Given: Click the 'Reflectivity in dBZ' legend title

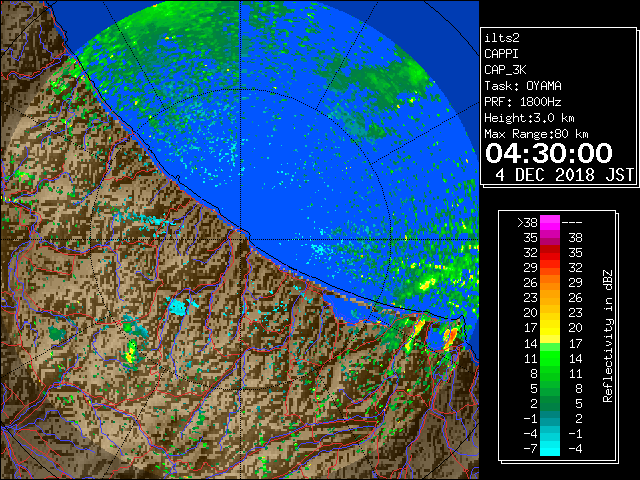Looking at the screenshot, I should coord(607,336).
